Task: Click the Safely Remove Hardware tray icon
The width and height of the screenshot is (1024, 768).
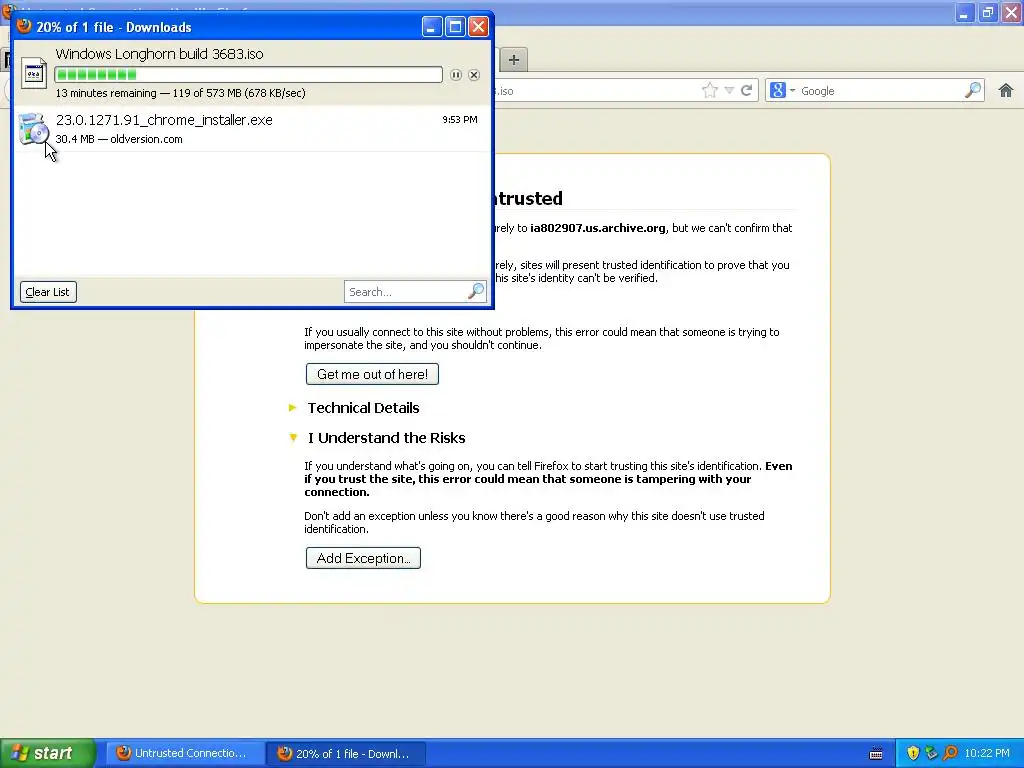Action: (931, 754)
